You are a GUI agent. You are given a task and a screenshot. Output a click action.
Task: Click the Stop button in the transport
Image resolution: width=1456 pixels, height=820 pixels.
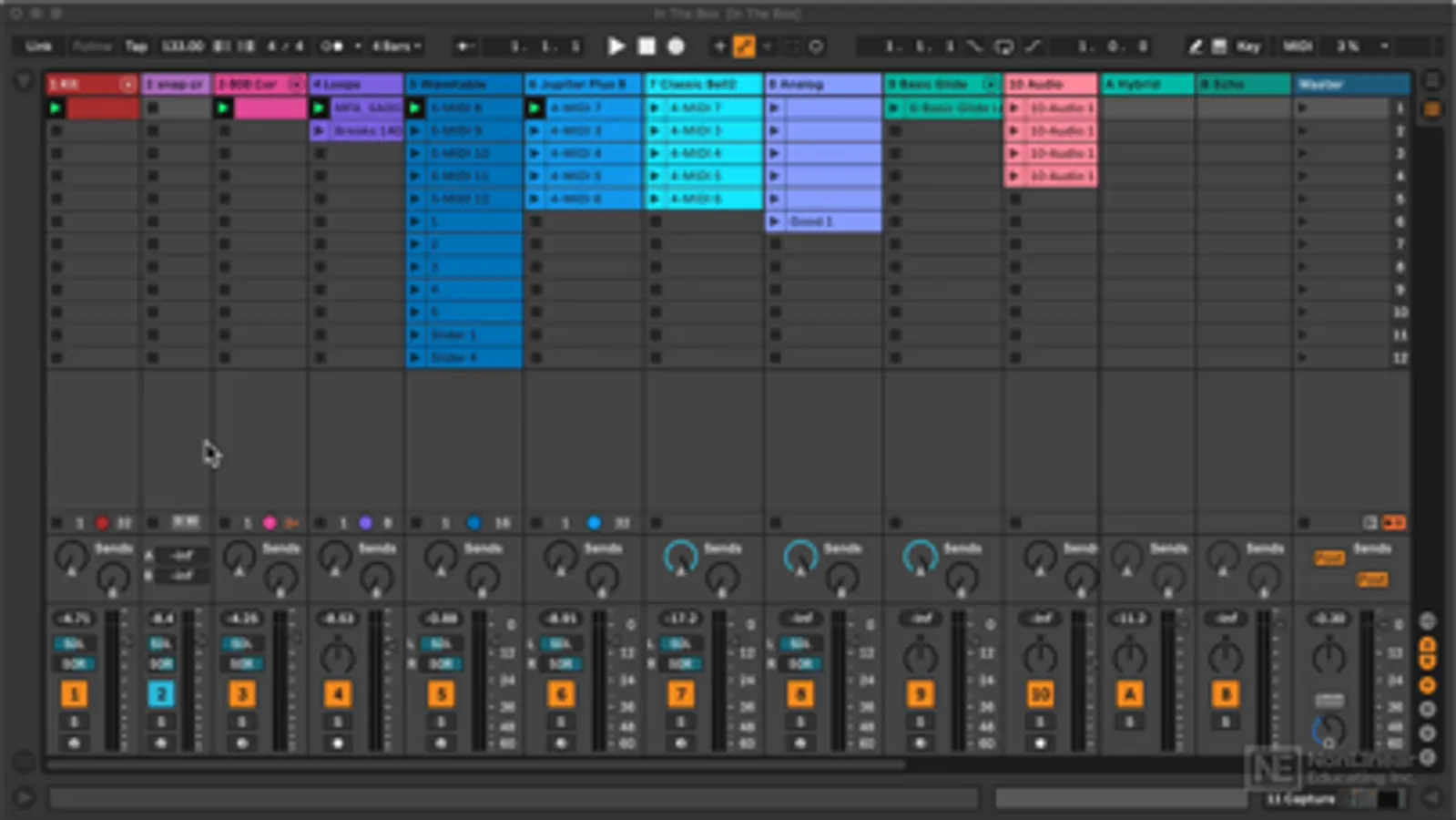pyautogui.click(x=647, y=46)
